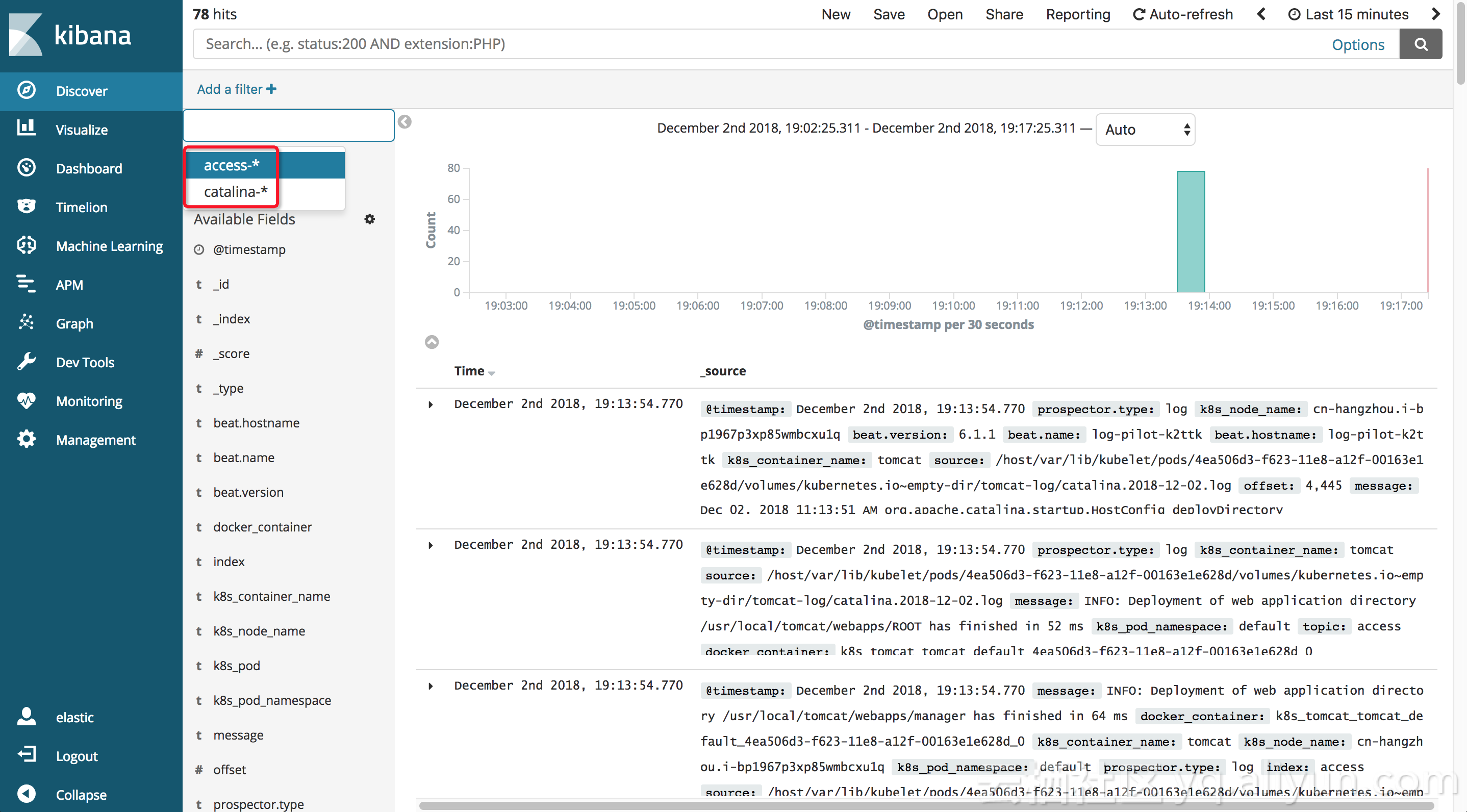Click Save in the top menu
The height and width of the screenshot is (812, 1467).
[889, 14]
